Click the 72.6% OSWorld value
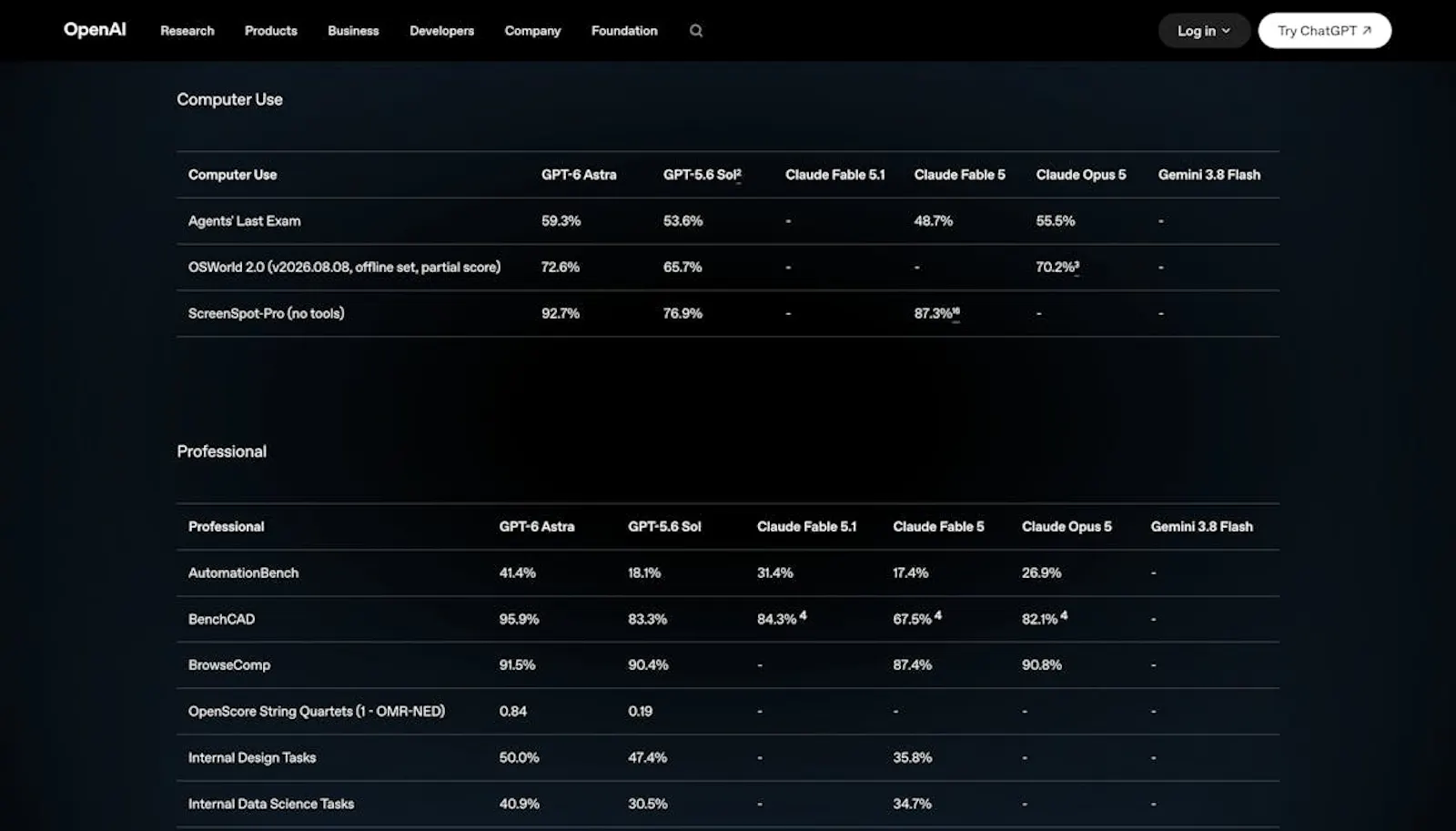Image resolution: width=1456 pixels, height=831 pixels. 561,268
